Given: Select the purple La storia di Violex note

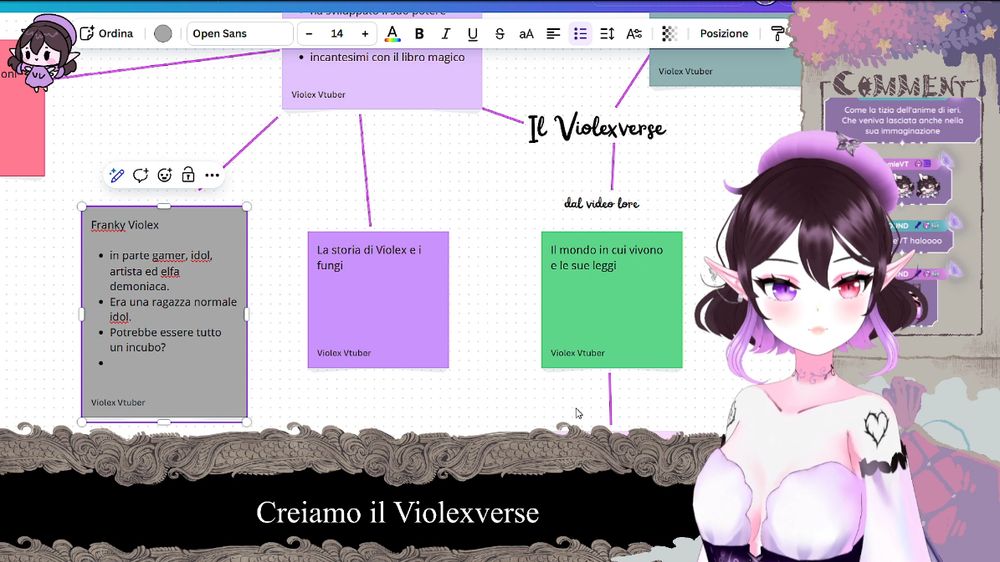Looking at the screenshot, I should (x=378, y=300).
